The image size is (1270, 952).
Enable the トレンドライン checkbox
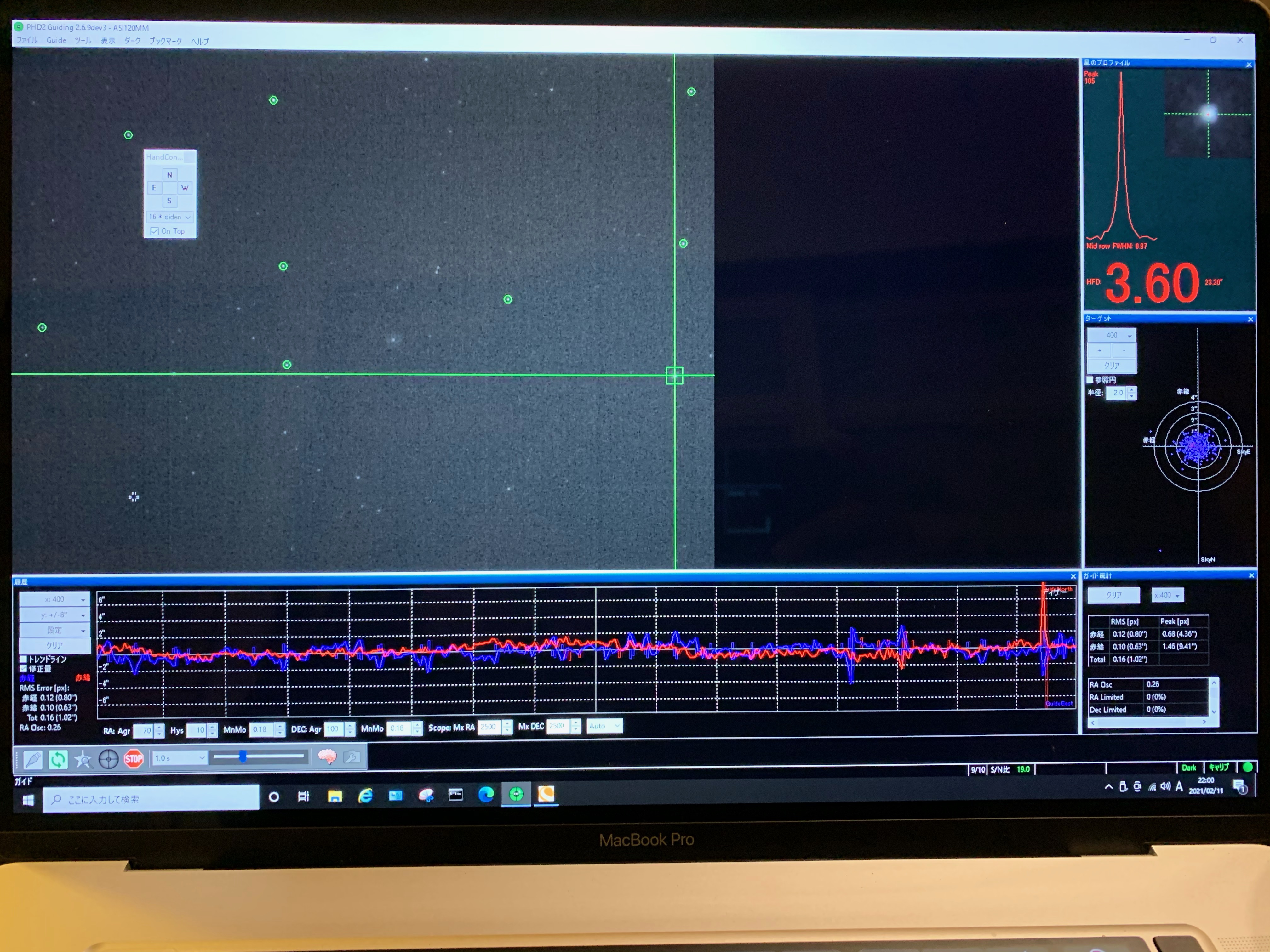point(24,659)
